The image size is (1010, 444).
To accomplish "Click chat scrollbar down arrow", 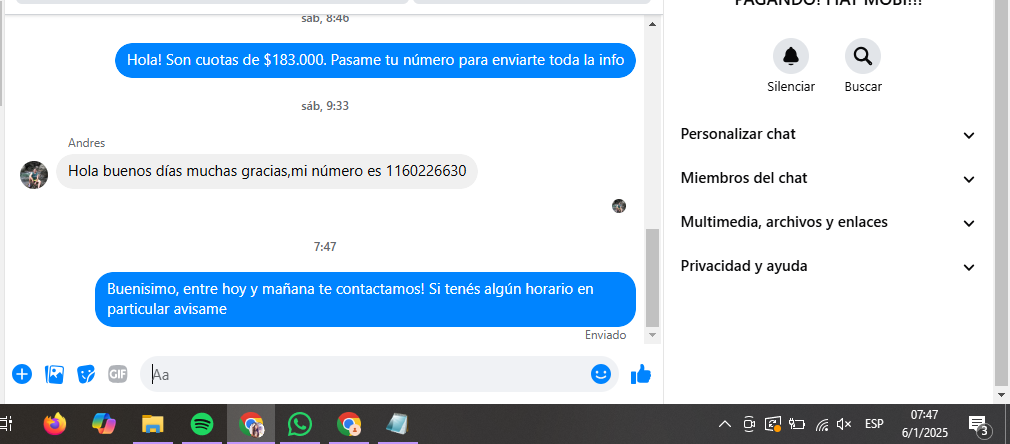I will (x=652, y=335).
